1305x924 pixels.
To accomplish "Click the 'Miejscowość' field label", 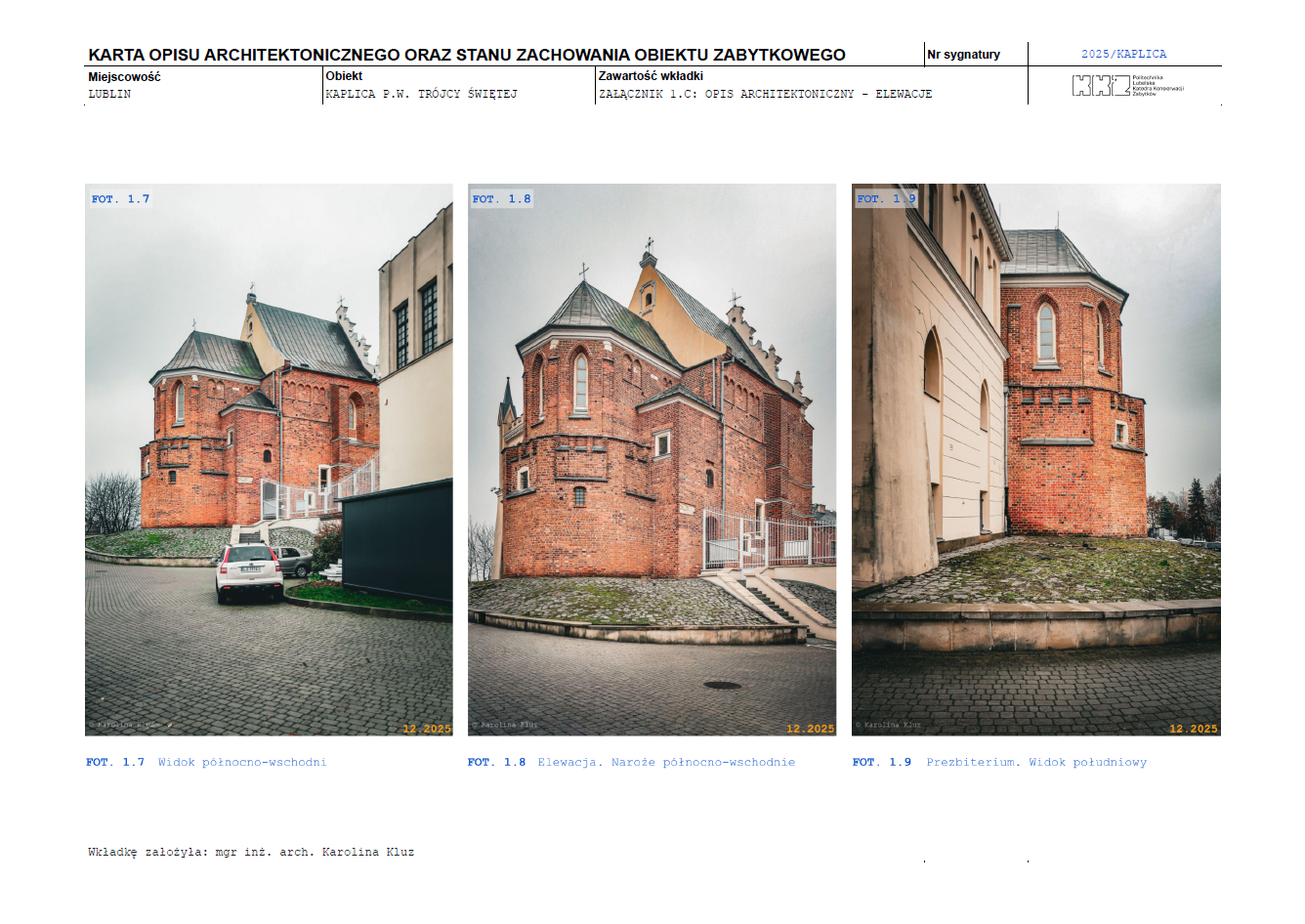I will tap(124, 76).
